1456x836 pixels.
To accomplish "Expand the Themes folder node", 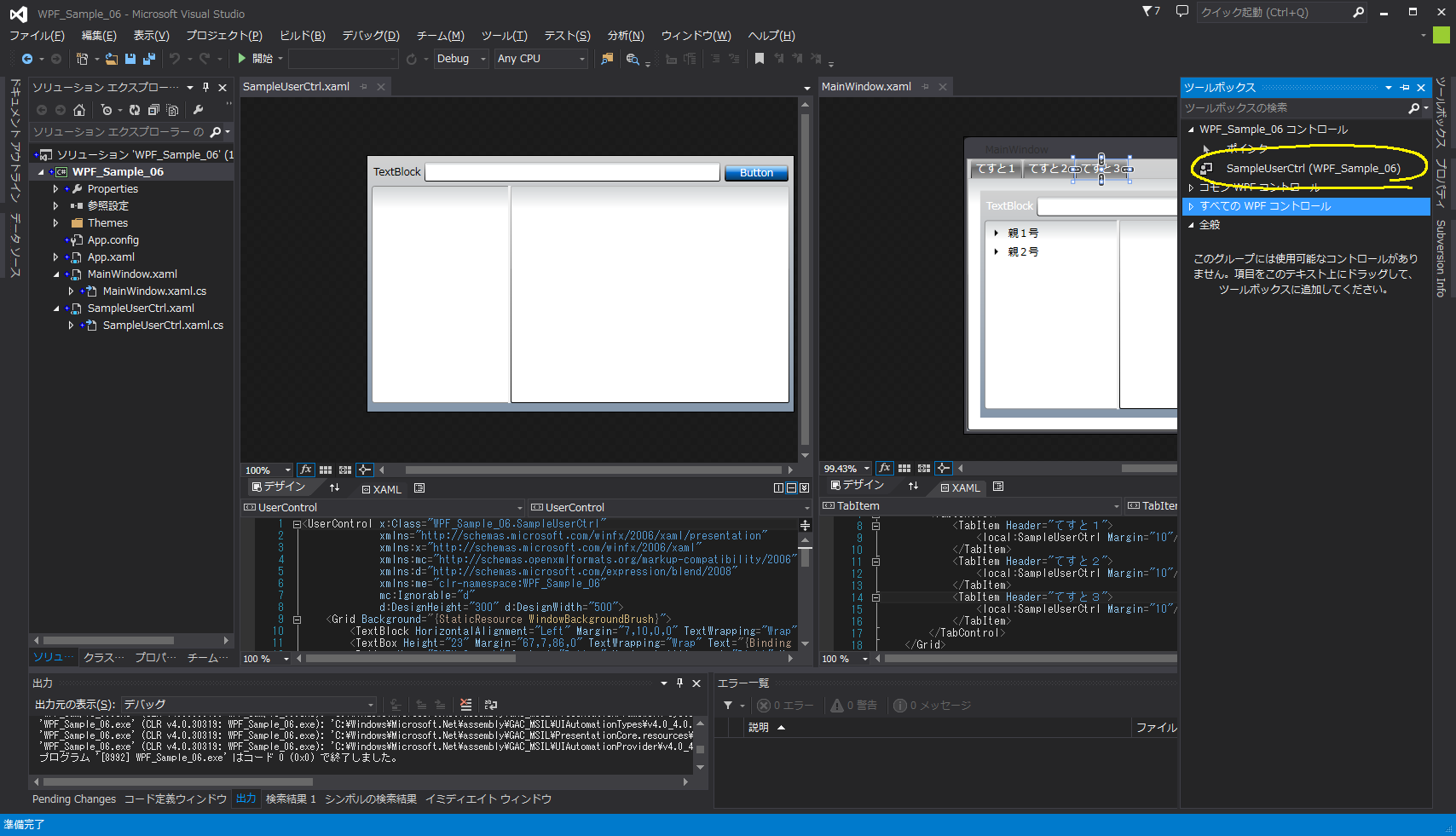I will click(x=56, y=223).
